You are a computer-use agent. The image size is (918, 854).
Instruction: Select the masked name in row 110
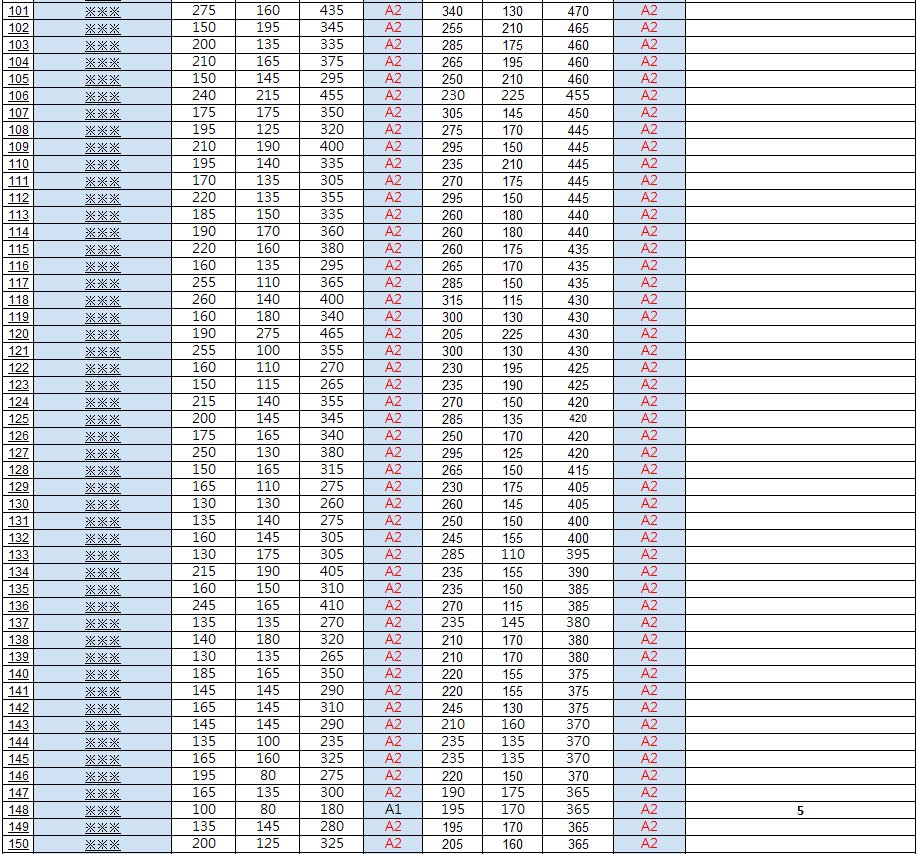(102, 164)
